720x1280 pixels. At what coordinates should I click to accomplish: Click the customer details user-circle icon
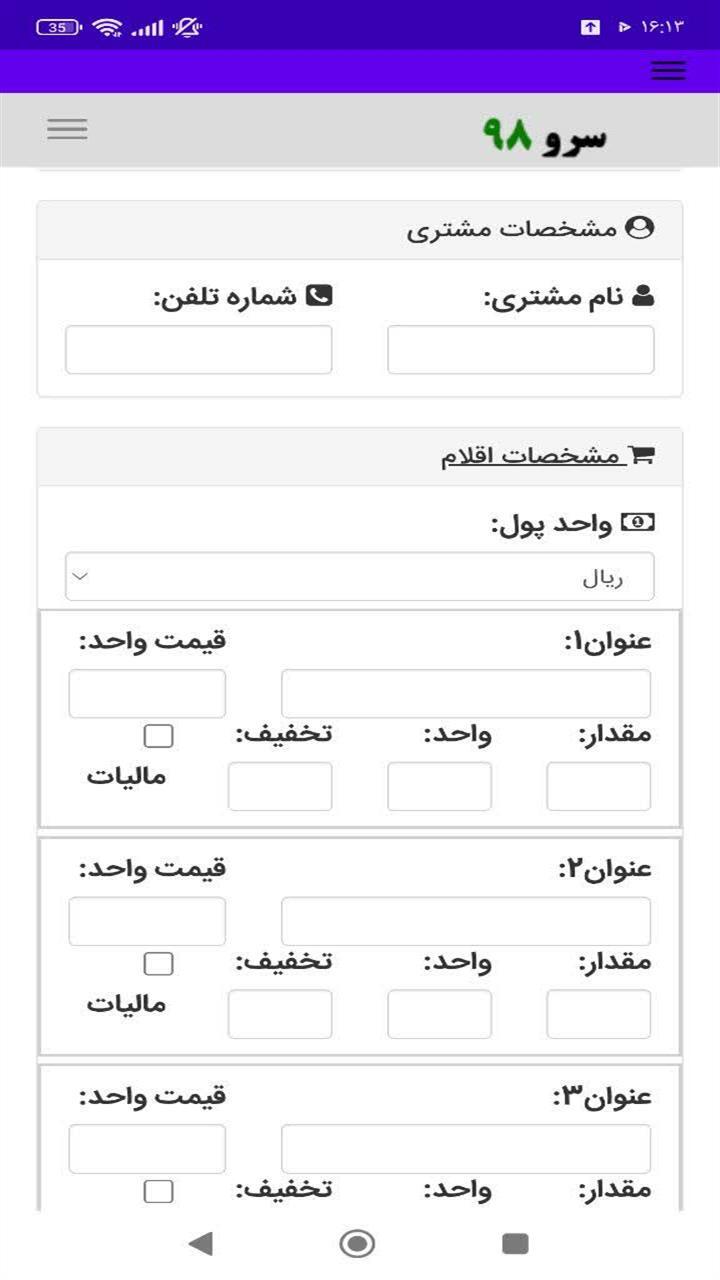tap(639, 228)
